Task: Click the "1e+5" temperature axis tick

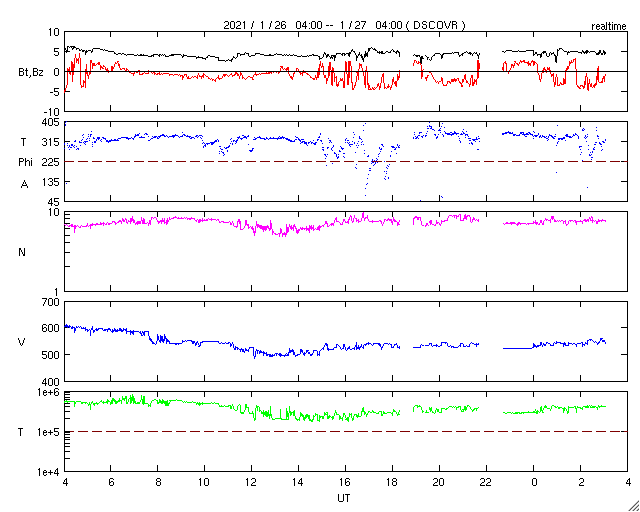Action: tap(49, 432)
